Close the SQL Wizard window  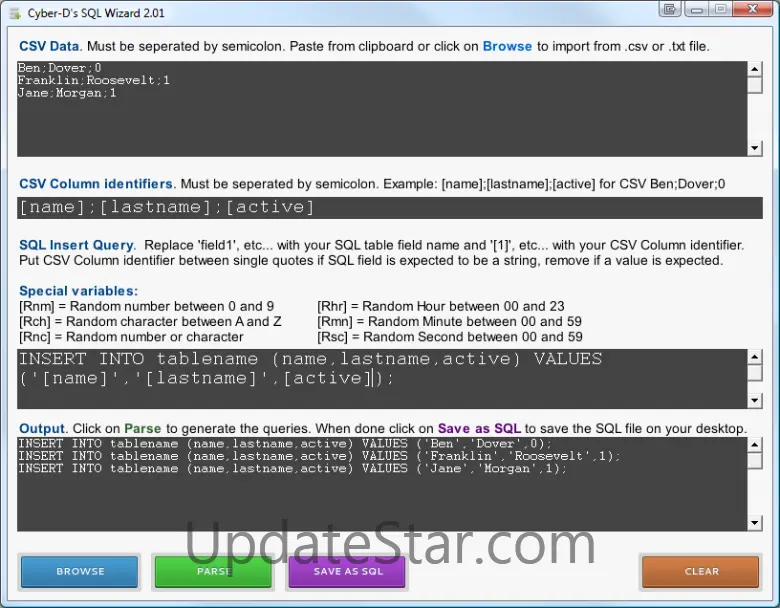753,9
